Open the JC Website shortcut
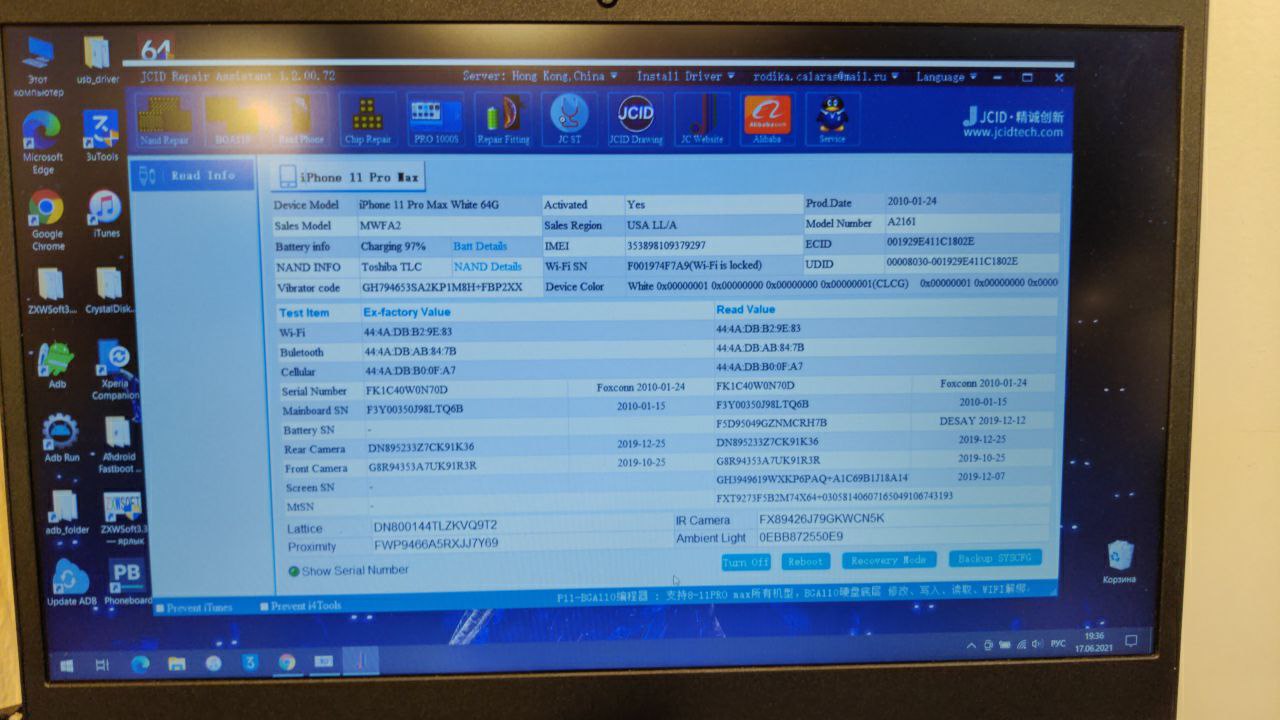The height and width of the screenshot is (720, 1280). click(701, 121)
